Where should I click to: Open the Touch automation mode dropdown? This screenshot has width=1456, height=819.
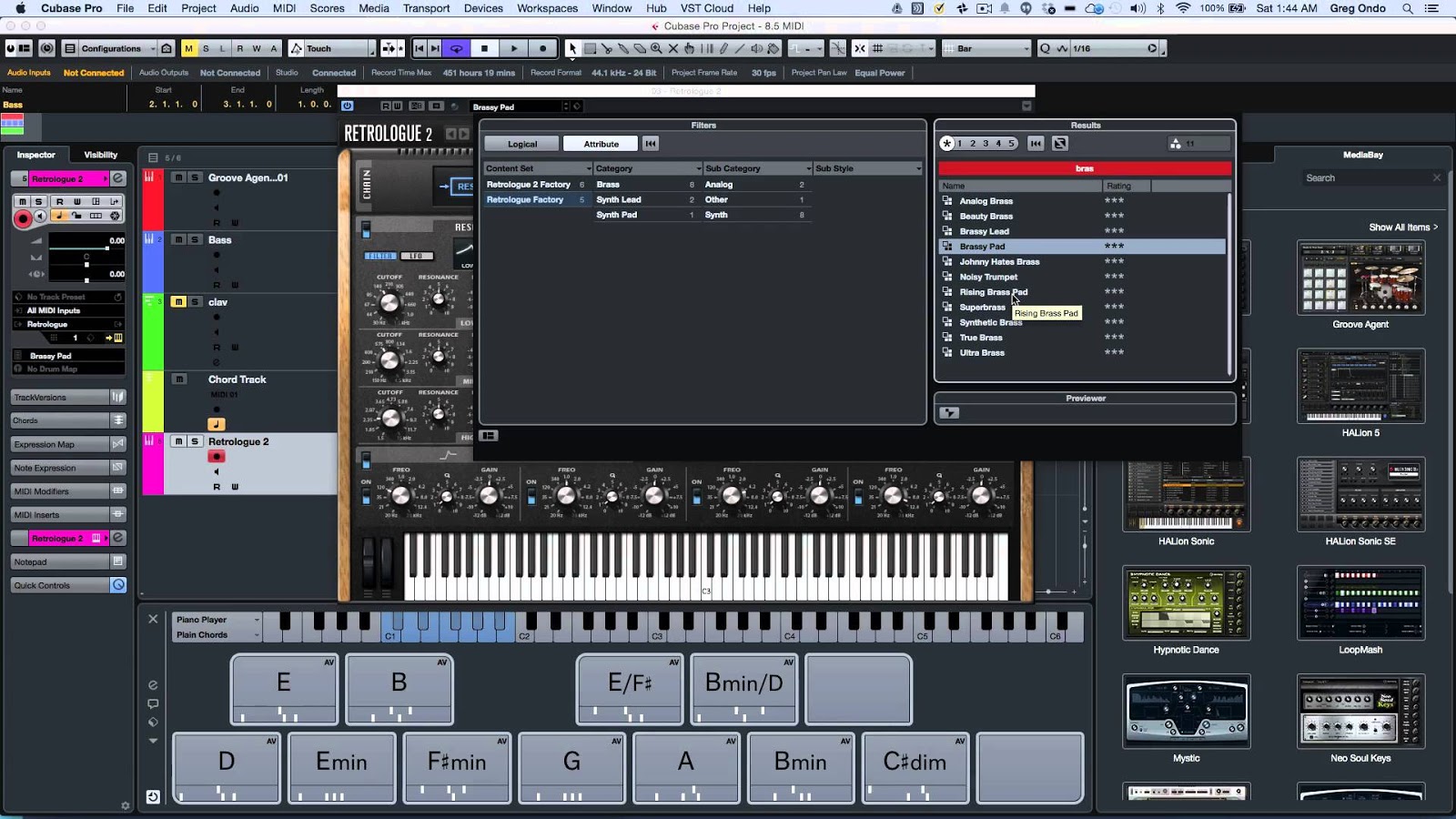330,48
